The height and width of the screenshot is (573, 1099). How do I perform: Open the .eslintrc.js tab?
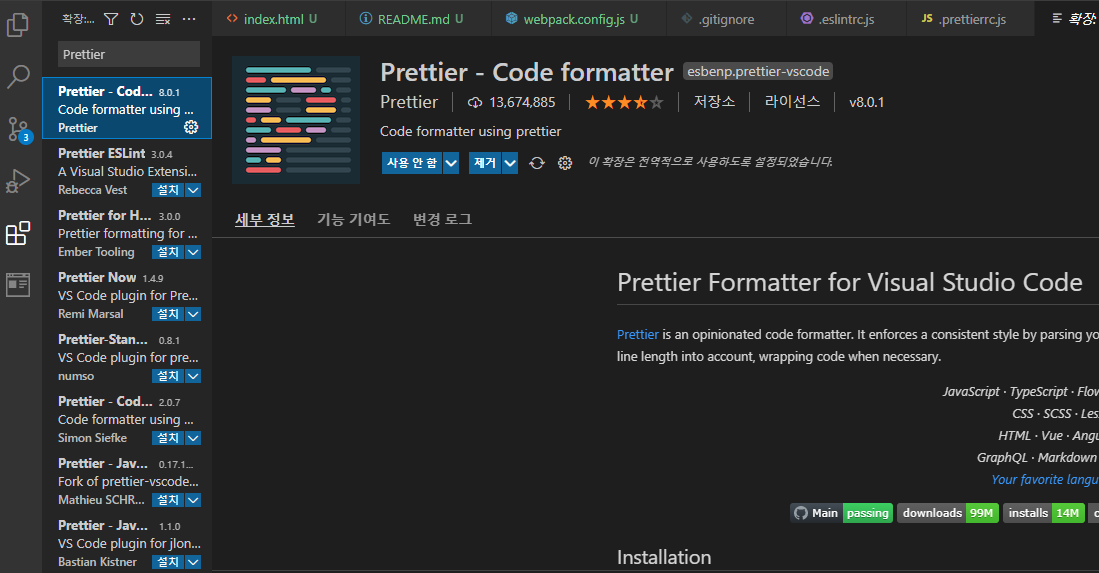pos(845,19)
